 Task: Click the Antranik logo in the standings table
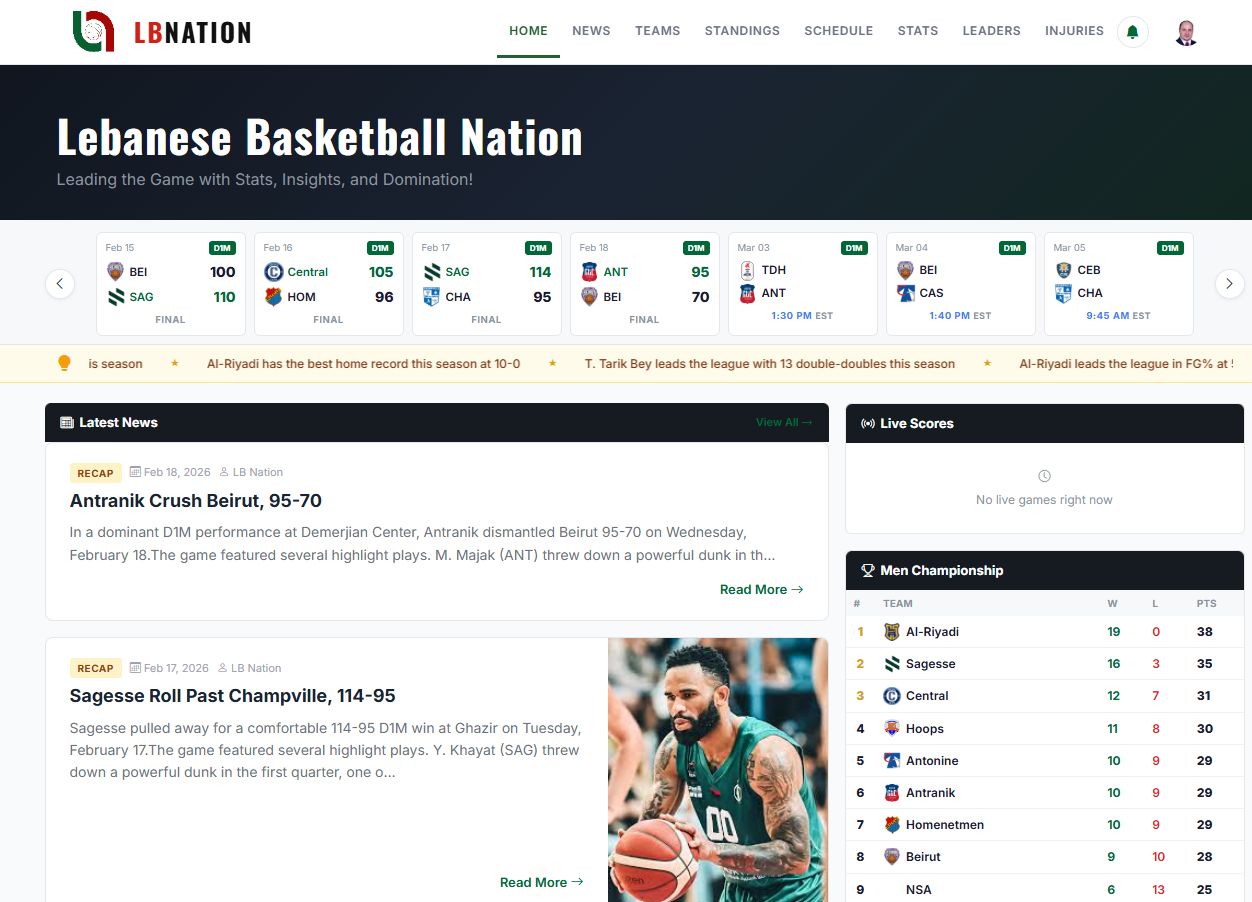(892, 792)
